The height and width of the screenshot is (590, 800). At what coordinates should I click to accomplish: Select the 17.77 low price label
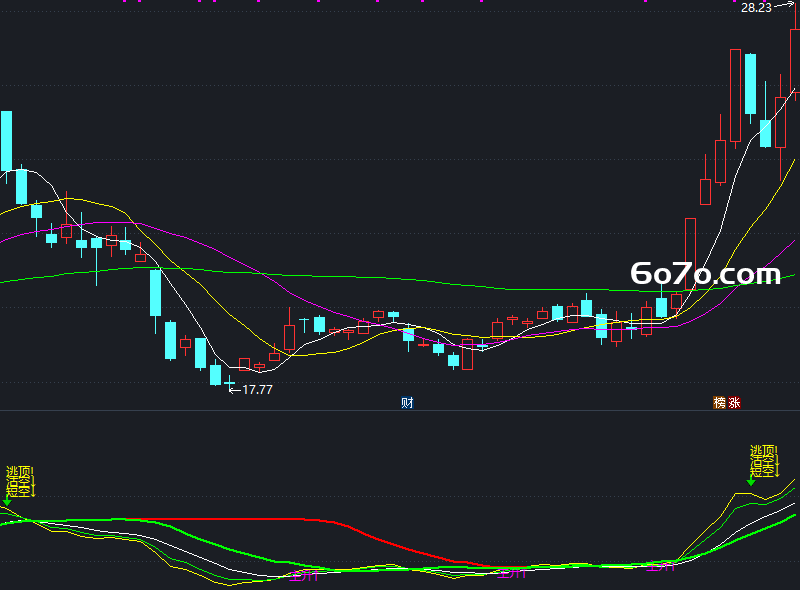(257, 390)
